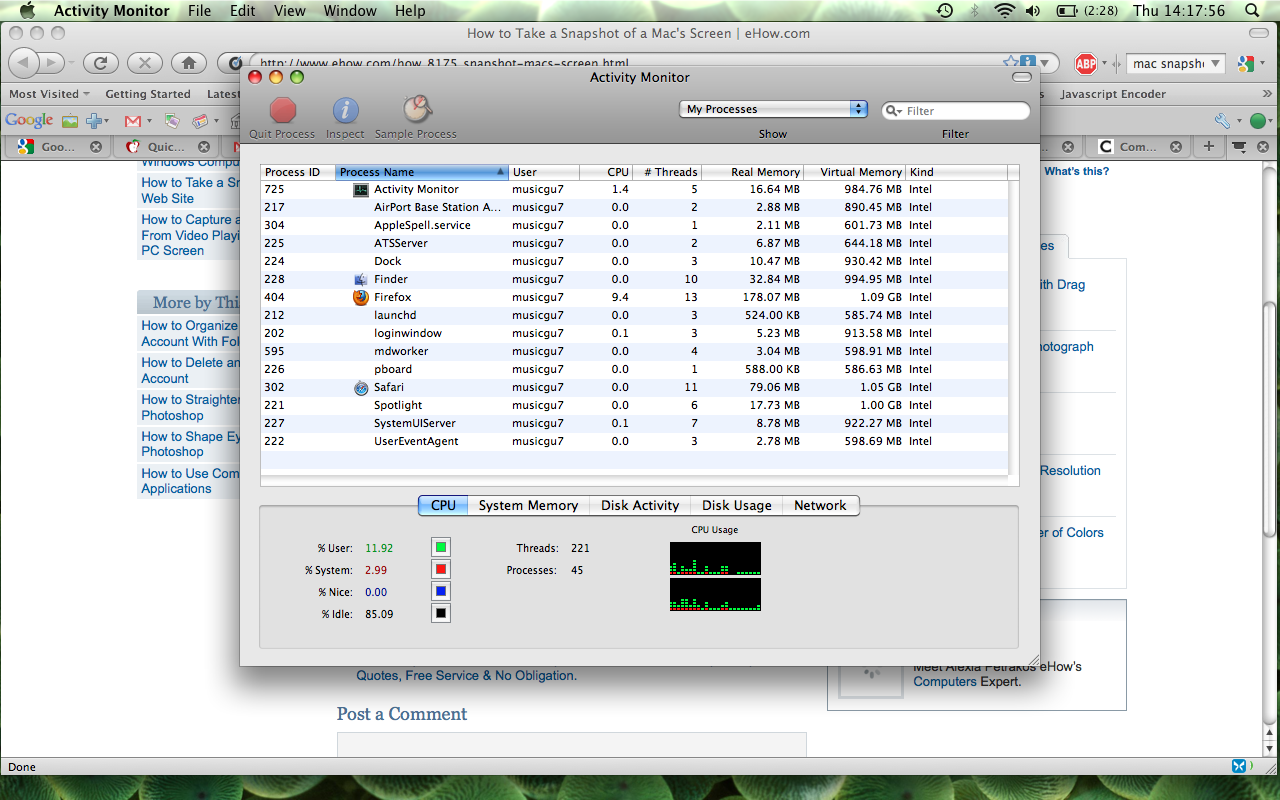1280x800 pixels.
Task: Open the Apple menu
Action: pos(26,11)
